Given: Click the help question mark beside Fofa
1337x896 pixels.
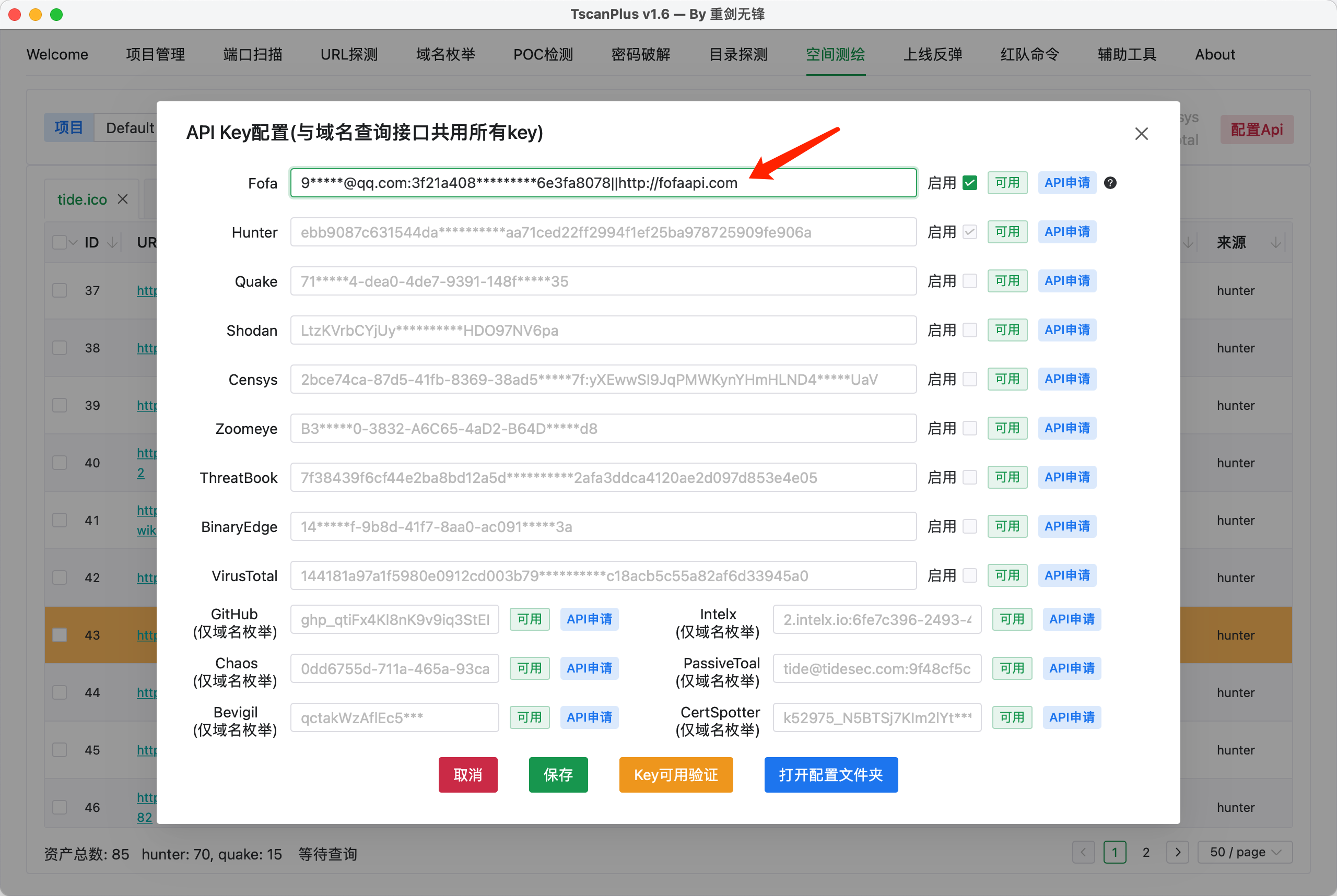Looking at the screenshot, I should coord(1110,183).
